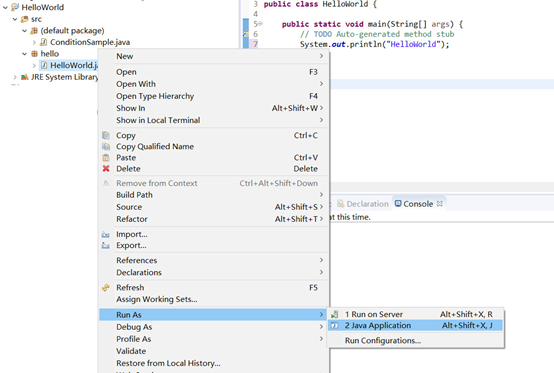
Task: Click the Export icon in context menu
Action: tap(106, 245)
